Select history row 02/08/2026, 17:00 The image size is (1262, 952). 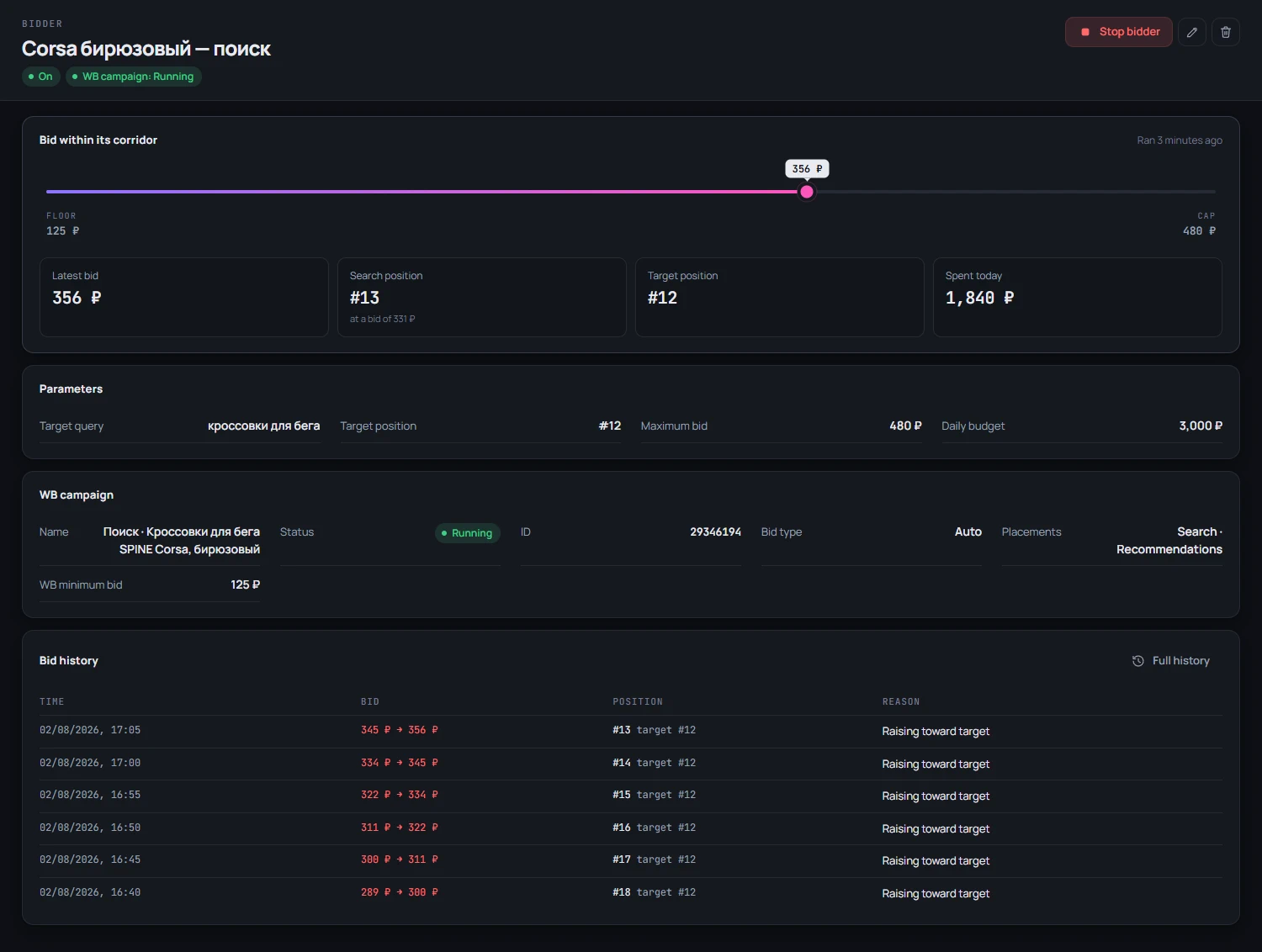[631, 764]
